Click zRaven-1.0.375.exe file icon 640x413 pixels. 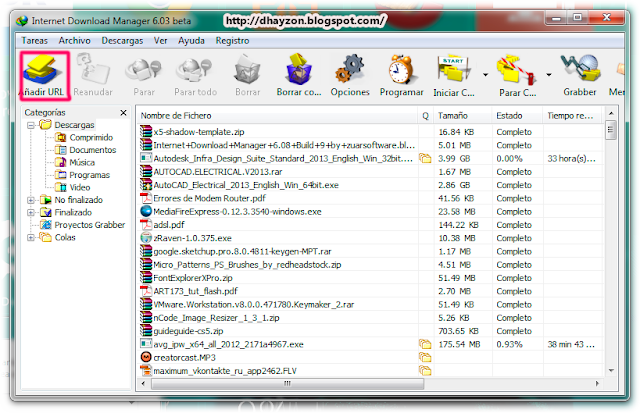click(x=146, y=238)
